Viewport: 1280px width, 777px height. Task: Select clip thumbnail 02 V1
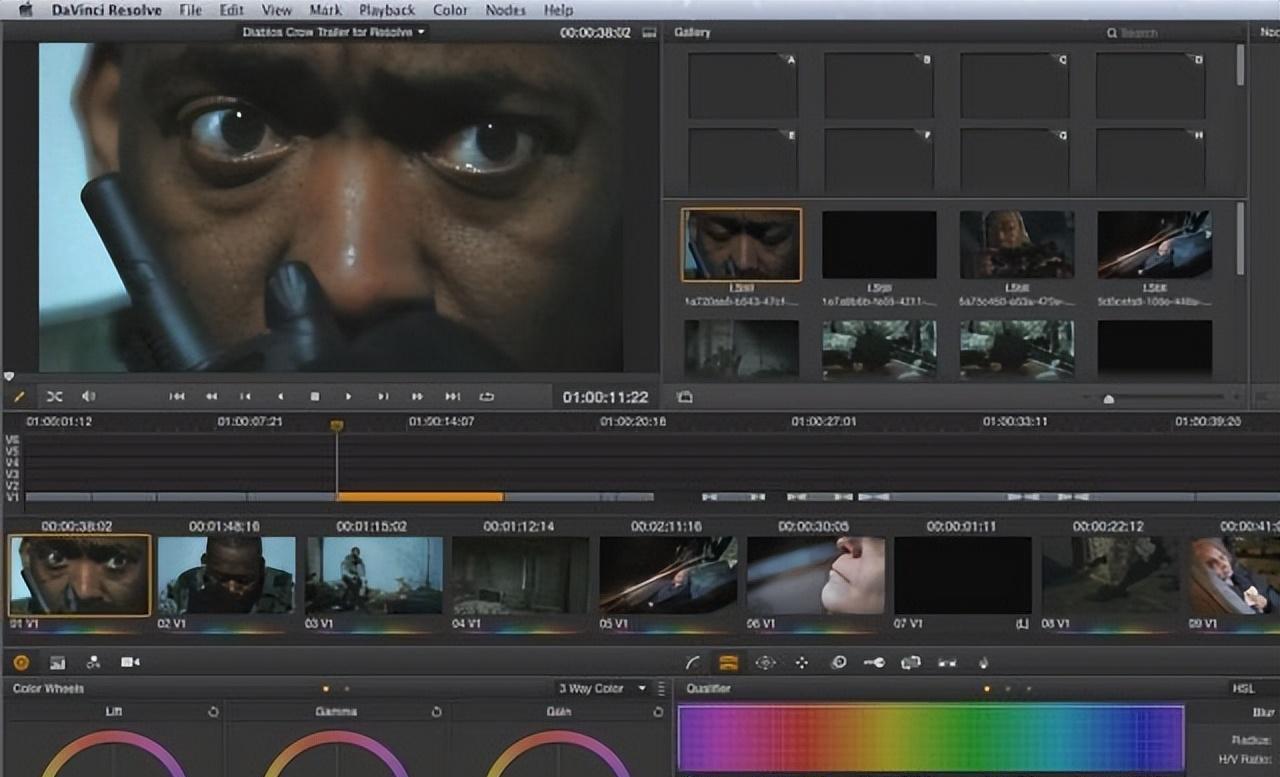(x=226, y=574)
